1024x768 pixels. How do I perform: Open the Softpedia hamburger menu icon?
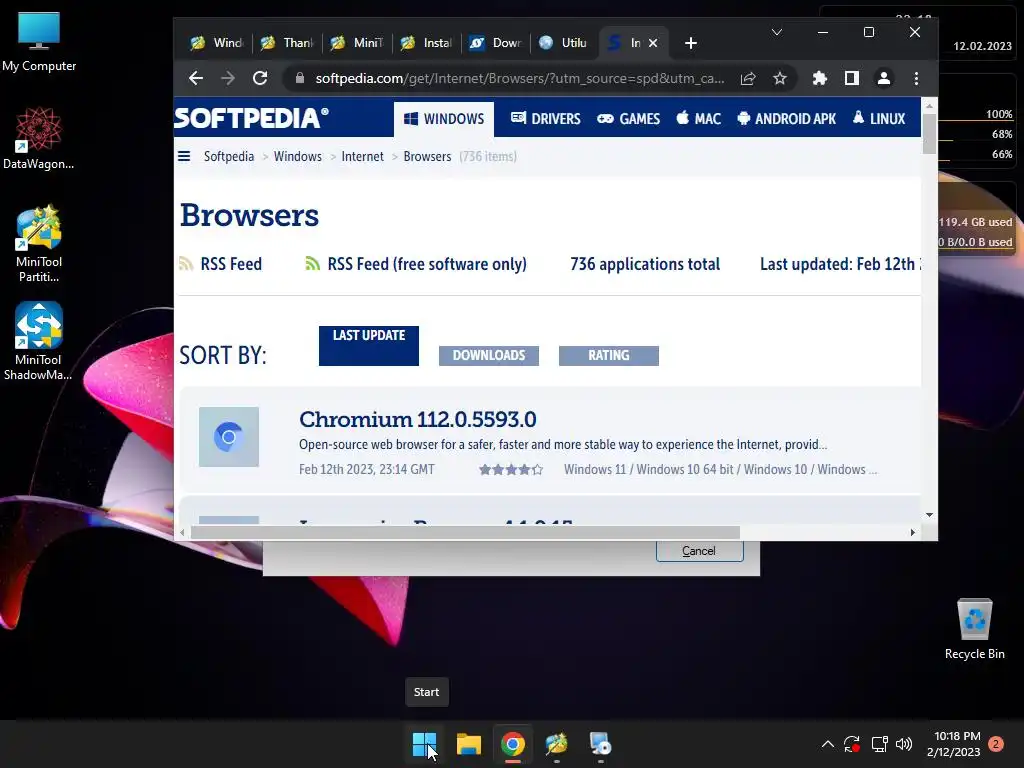point(184,156)
